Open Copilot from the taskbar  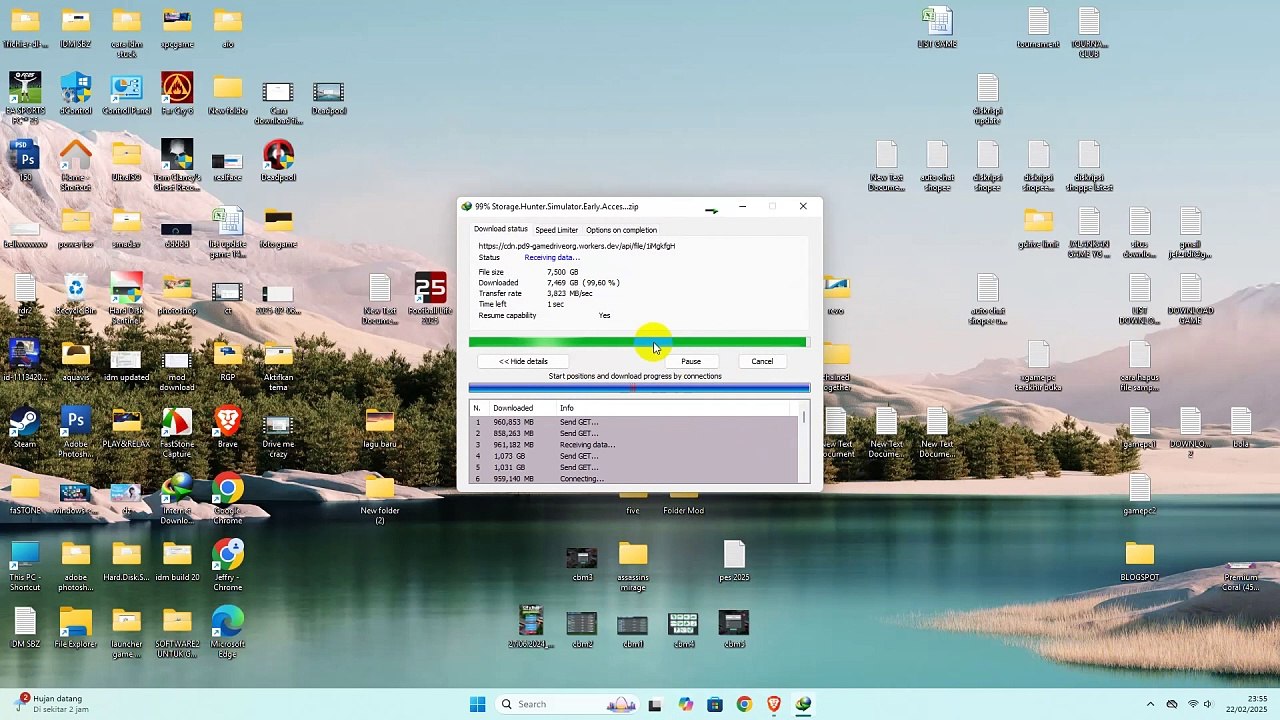click(685, 704)
